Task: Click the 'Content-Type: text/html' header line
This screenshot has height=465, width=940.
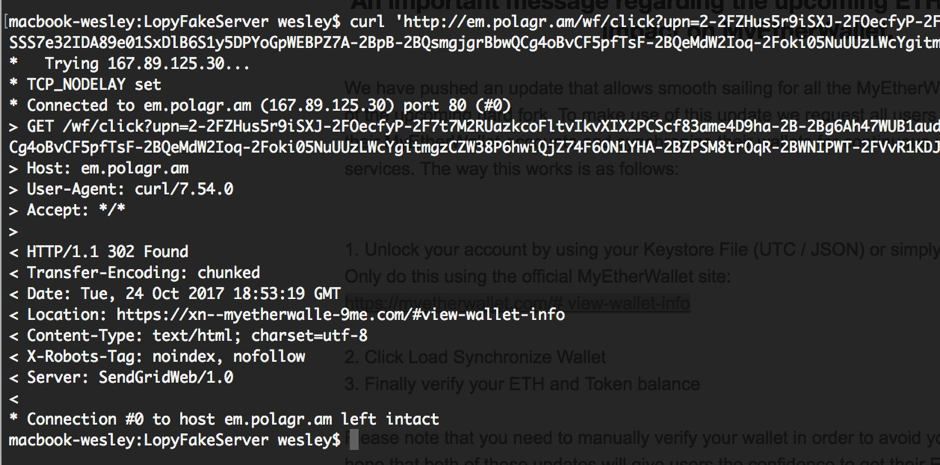Action: 188,336
